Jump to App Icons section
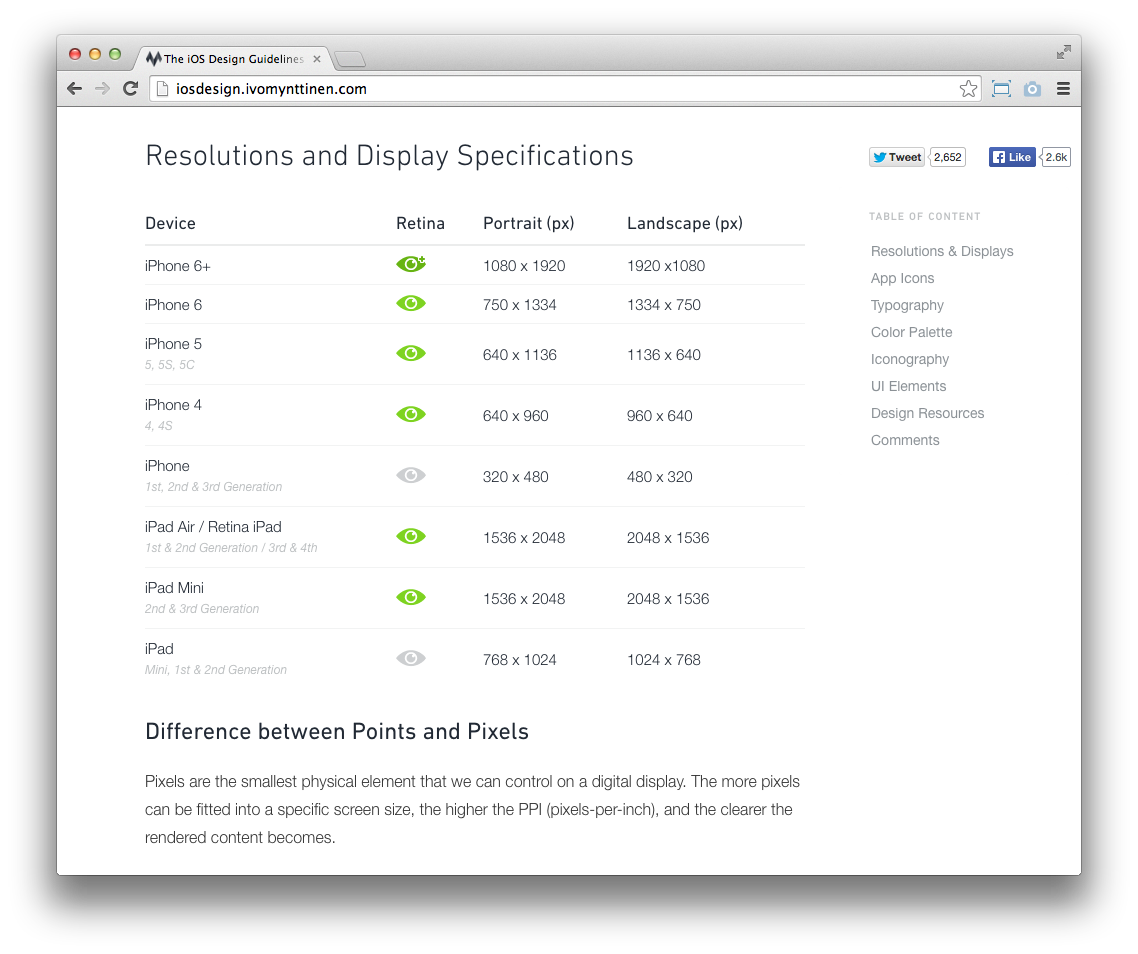The image size is (1138, 954). click(x=902, y=278)
